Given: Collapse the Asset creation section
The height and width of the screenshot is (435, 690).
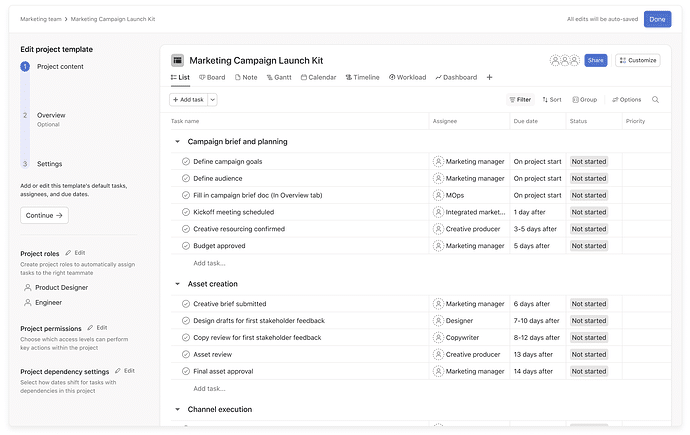Looking at the screenshot, I should click(177, 284).
